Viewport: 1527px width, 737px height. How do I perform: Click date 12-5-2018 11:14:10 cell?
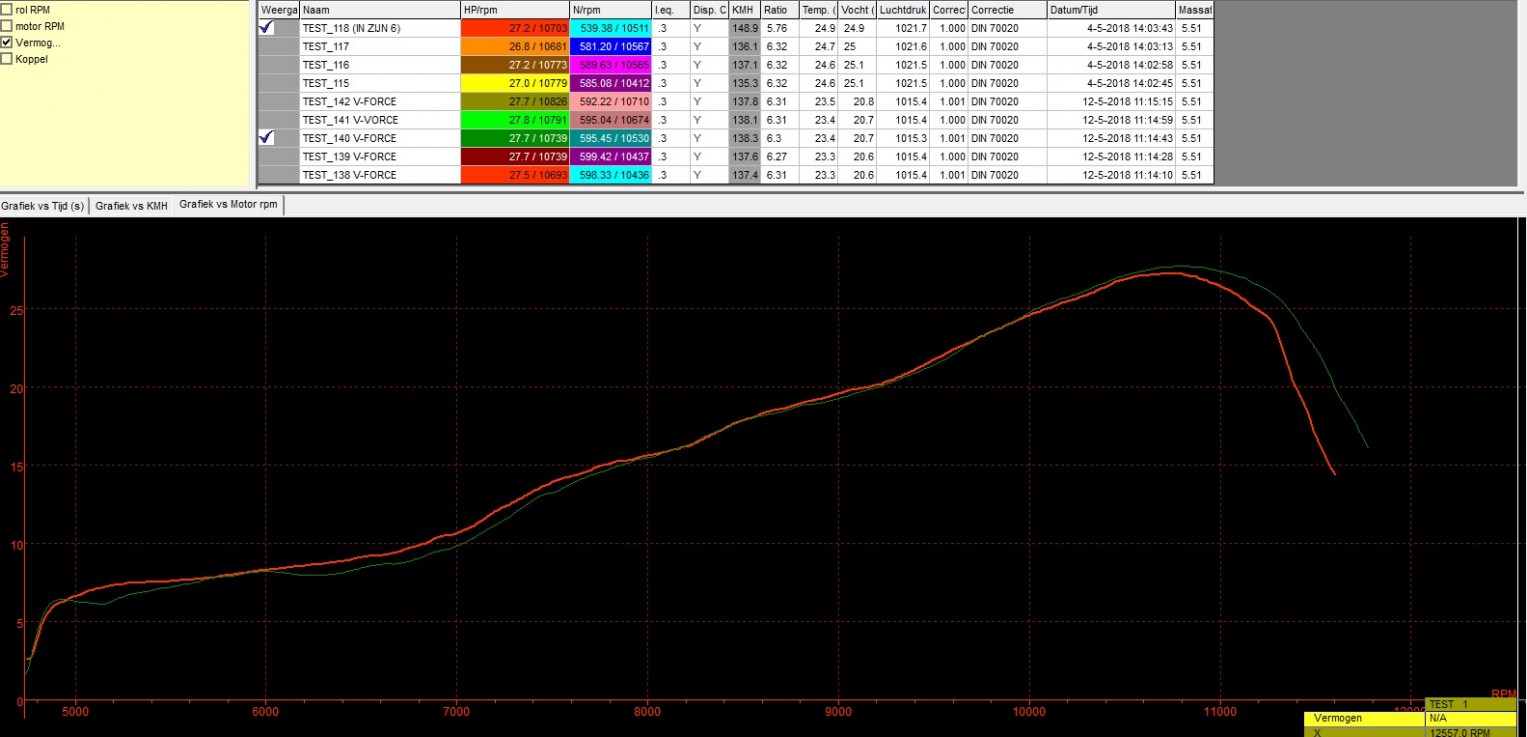1111,175
